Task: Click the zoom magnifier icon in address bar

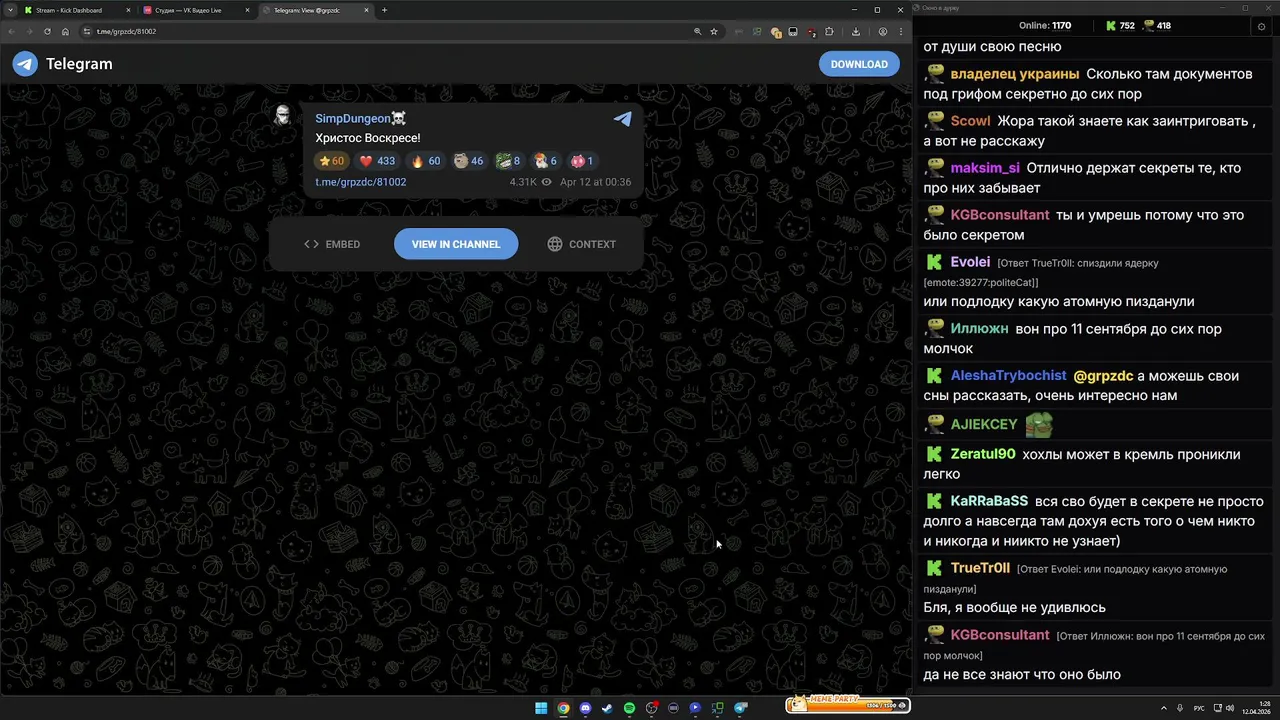Action: (x=697, y=31)
